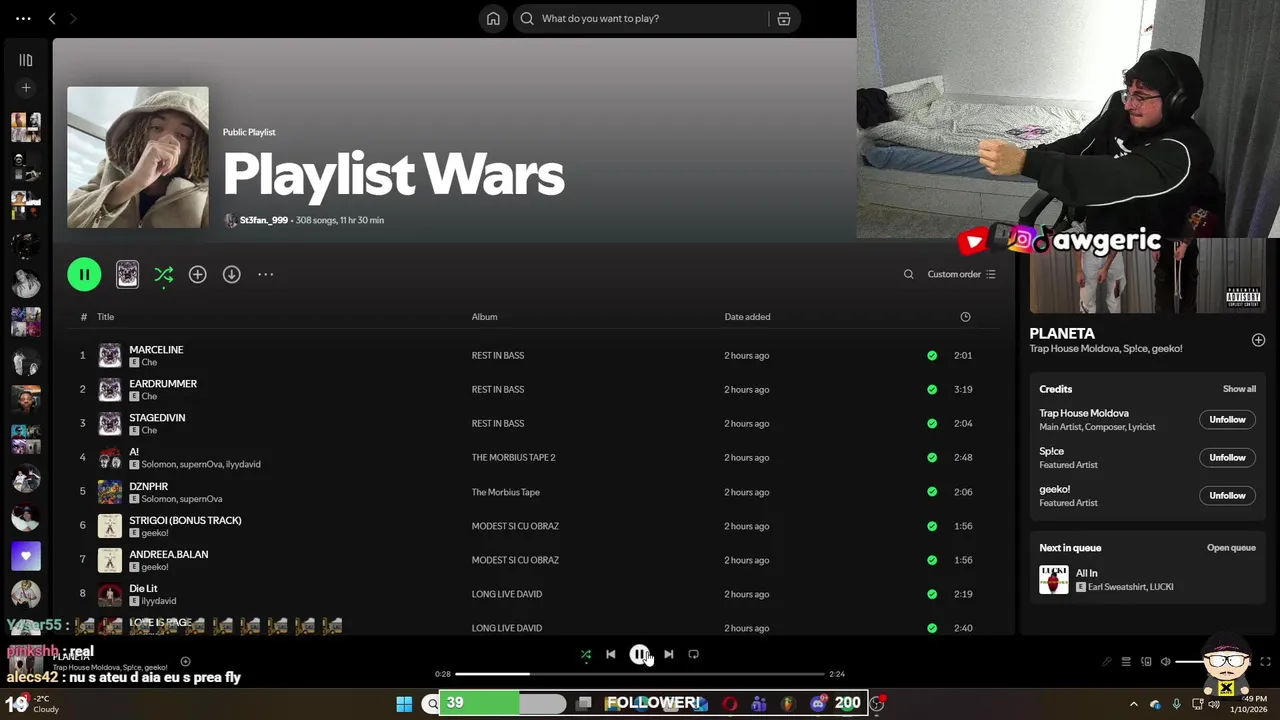Image resolution: width=1280 pixels, height=720 pixels.
Task: Toggle saved checkmark for DZNPHR
Action: (932, 492)
